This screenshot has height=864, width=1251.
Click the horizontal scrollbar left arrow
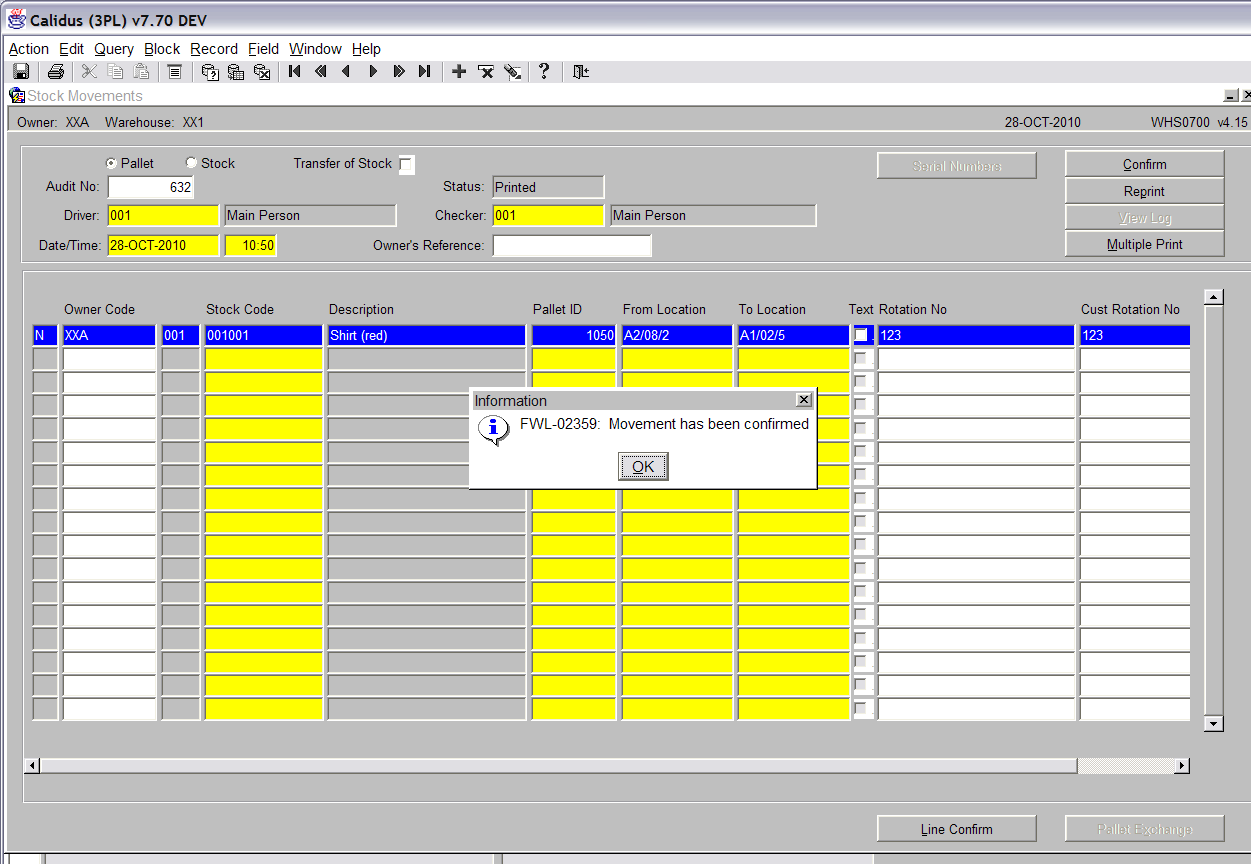point(32,766)
